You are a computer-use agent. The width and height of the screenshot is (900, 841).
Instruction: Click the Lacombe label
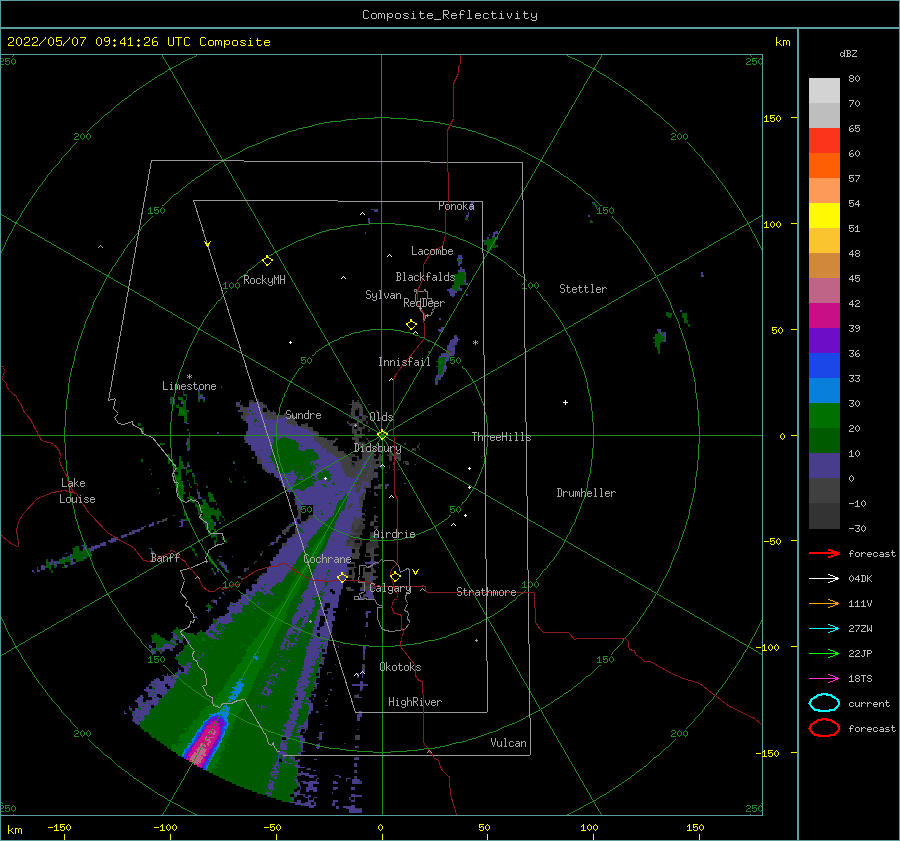(432, 251)
